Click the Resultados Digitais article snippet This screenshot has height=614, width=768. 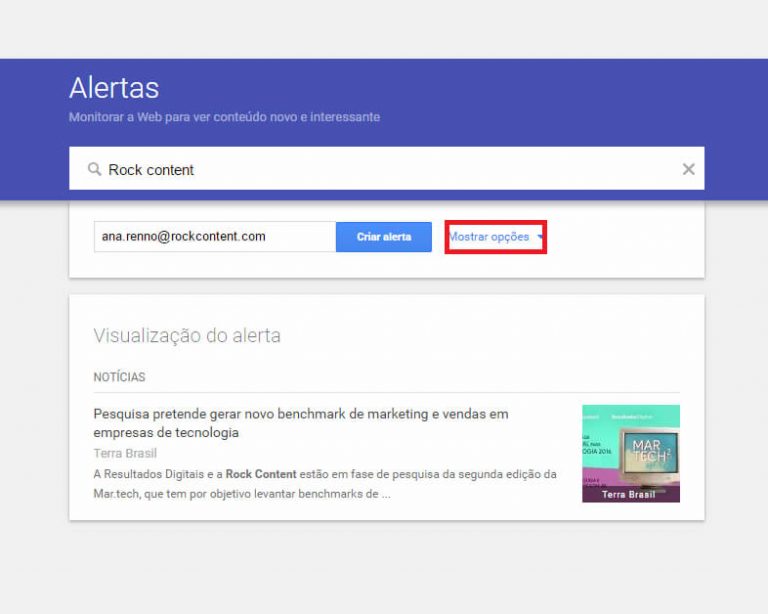click(325, 484)
